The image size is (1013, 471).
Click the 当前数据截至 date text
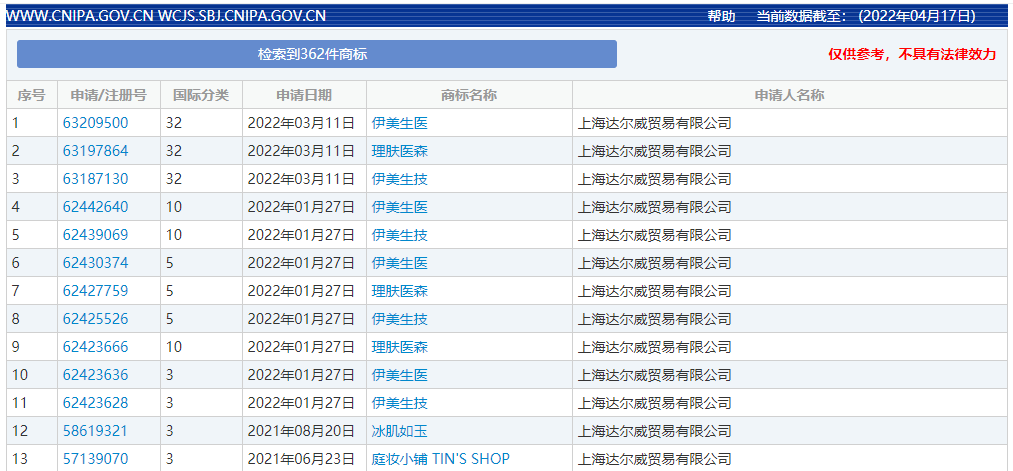[x=866, y=16]
